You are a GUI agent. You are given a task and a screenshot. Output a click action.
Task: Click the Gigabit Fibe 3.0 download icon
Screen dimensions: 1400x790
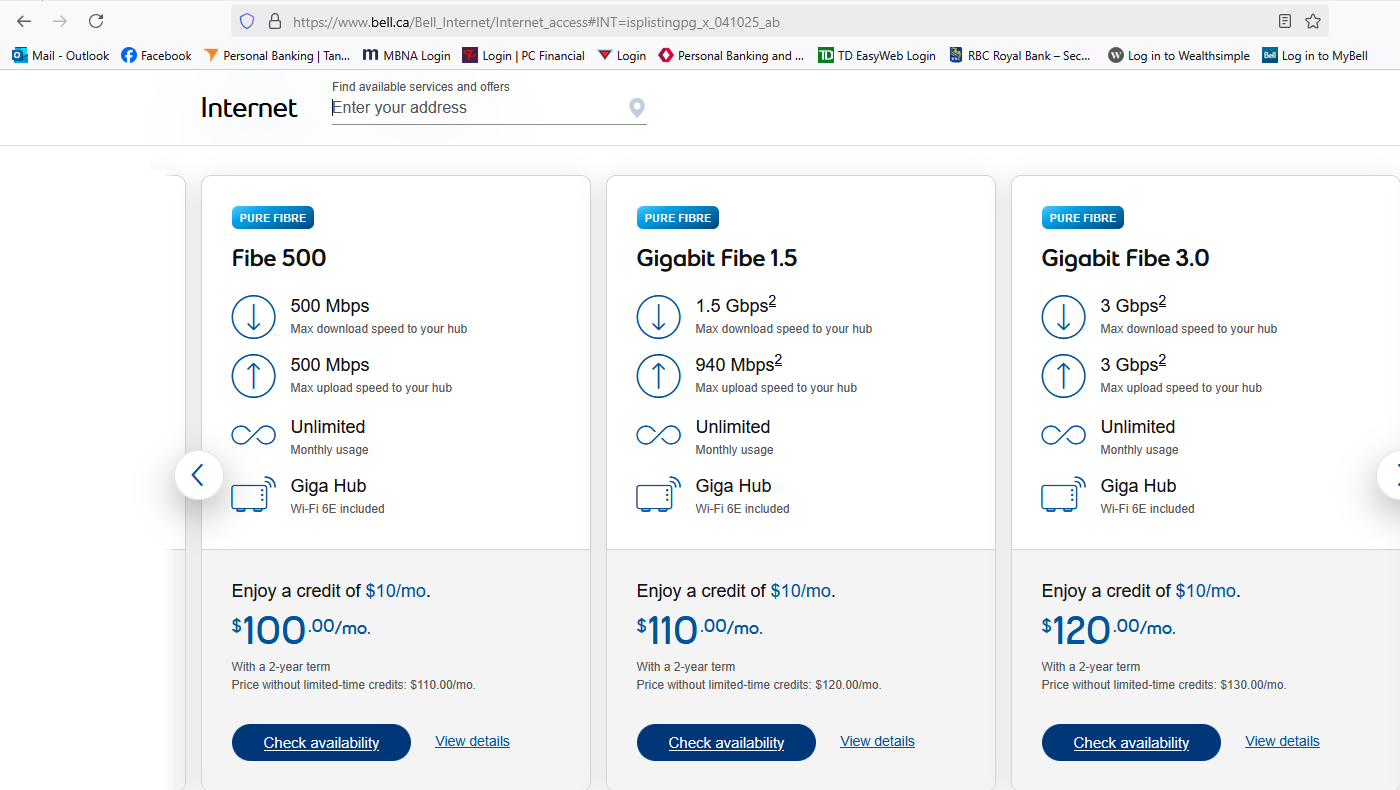(1063, 316)
